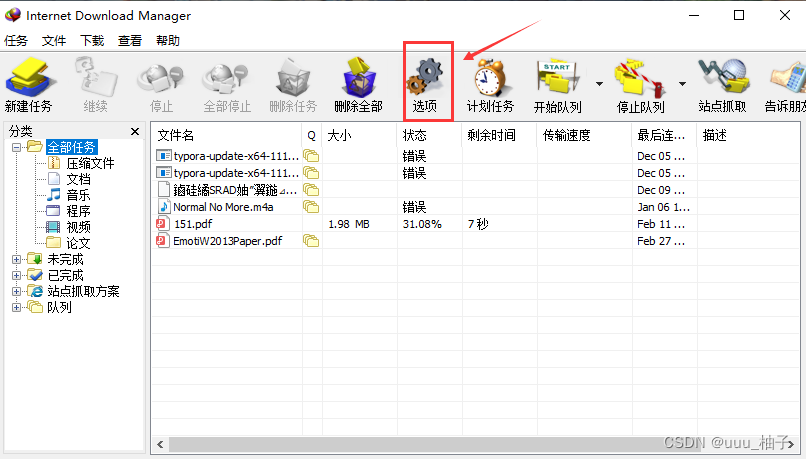Open dropdown arrow next to 停止队列
The width and height of the screenshot is (806, 459).
(682, 83)
